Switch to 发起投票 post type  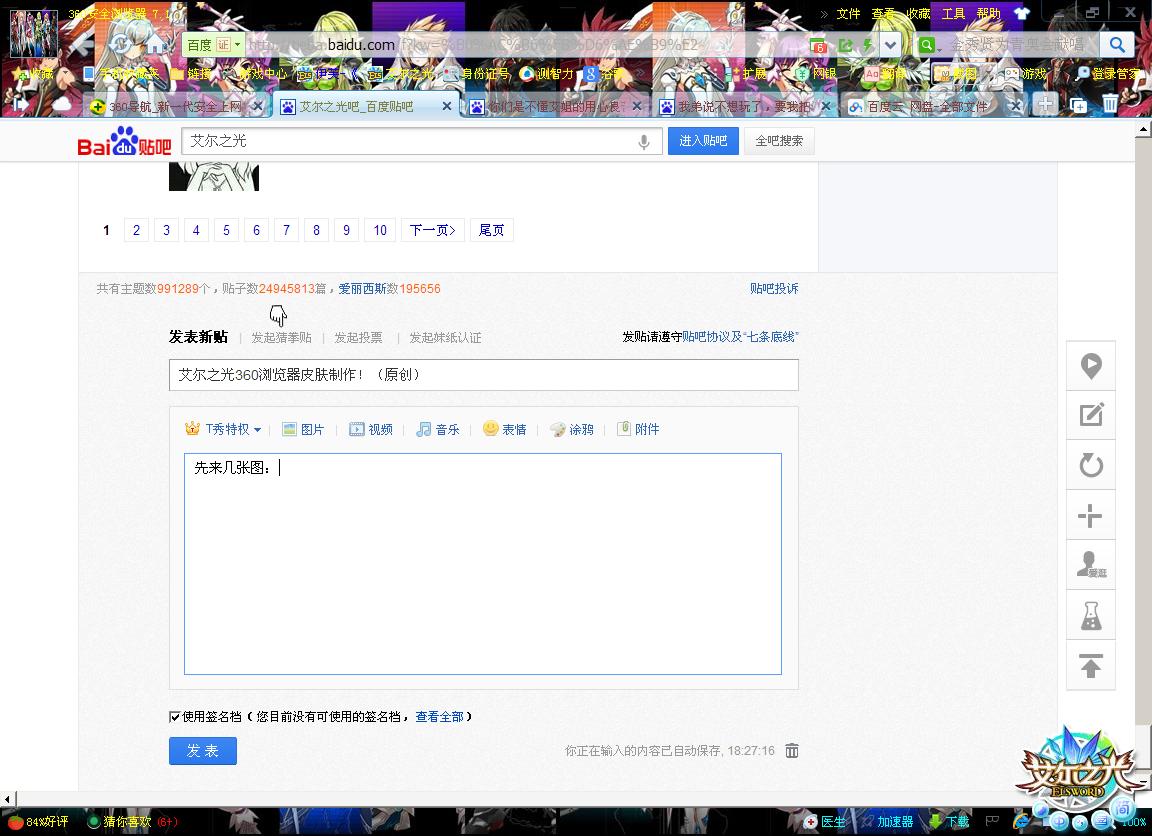359,338
